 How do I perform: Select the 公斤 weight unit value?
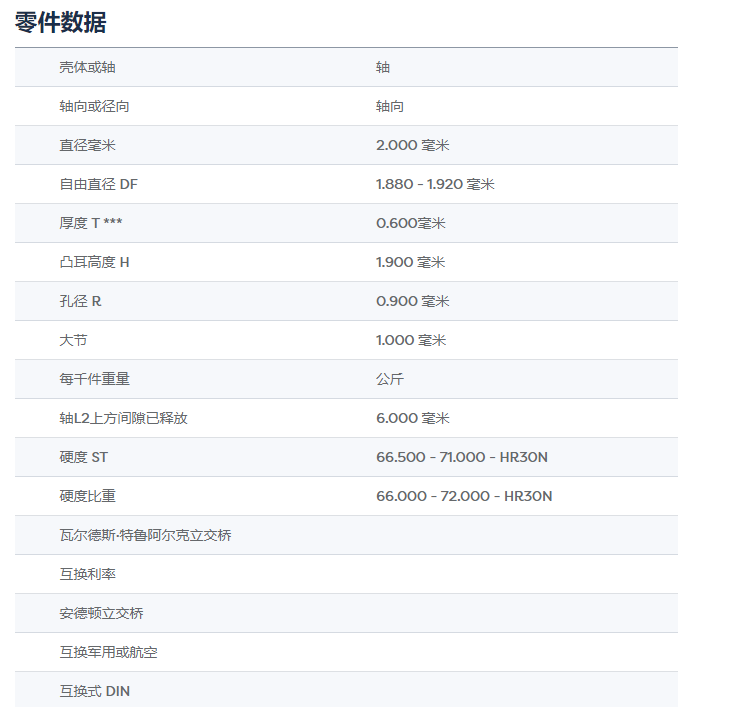tap(390, 379)
